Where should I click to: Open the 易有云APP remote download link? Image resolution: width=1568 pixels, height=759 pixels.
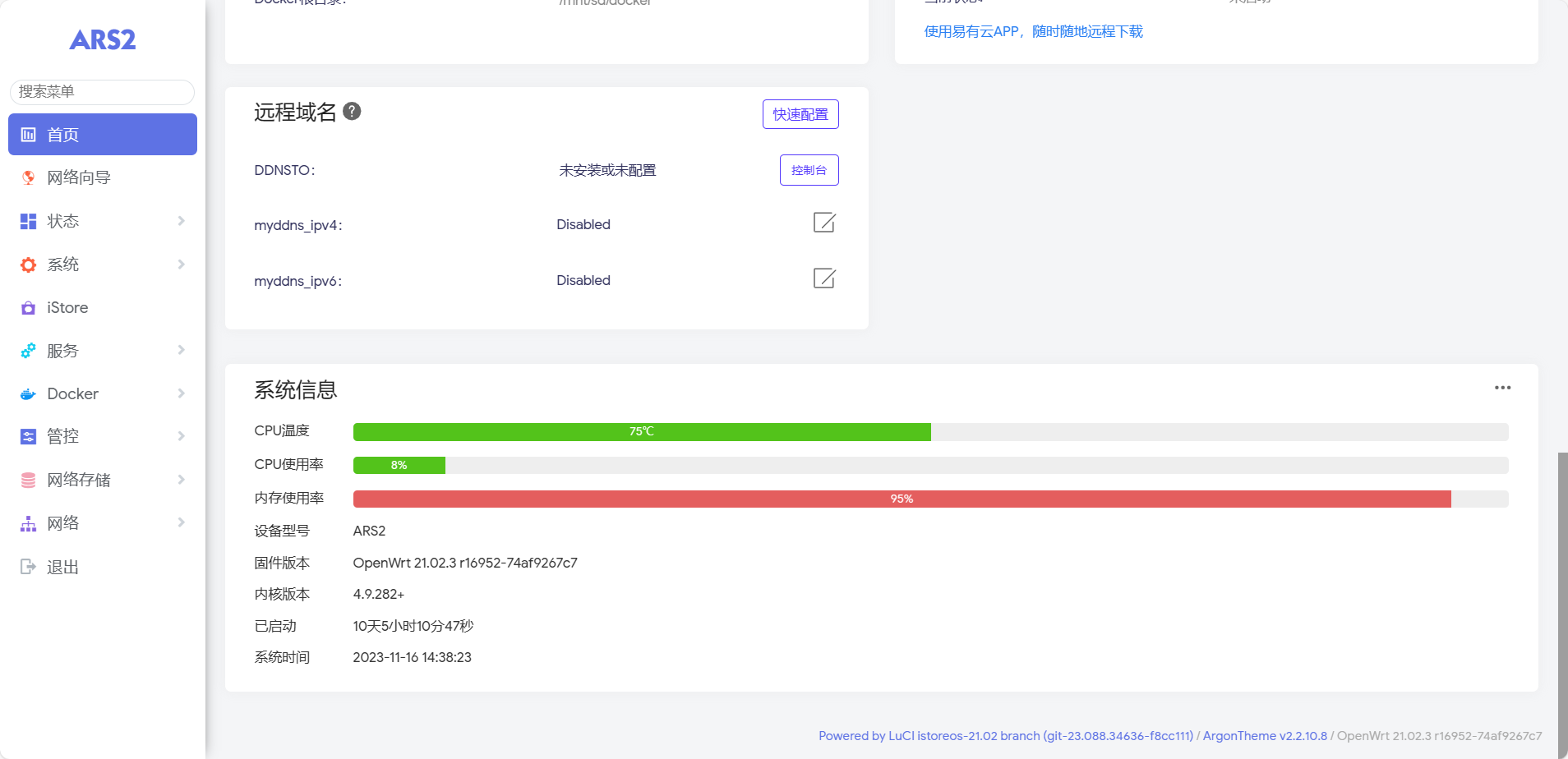pos(1033,32)
